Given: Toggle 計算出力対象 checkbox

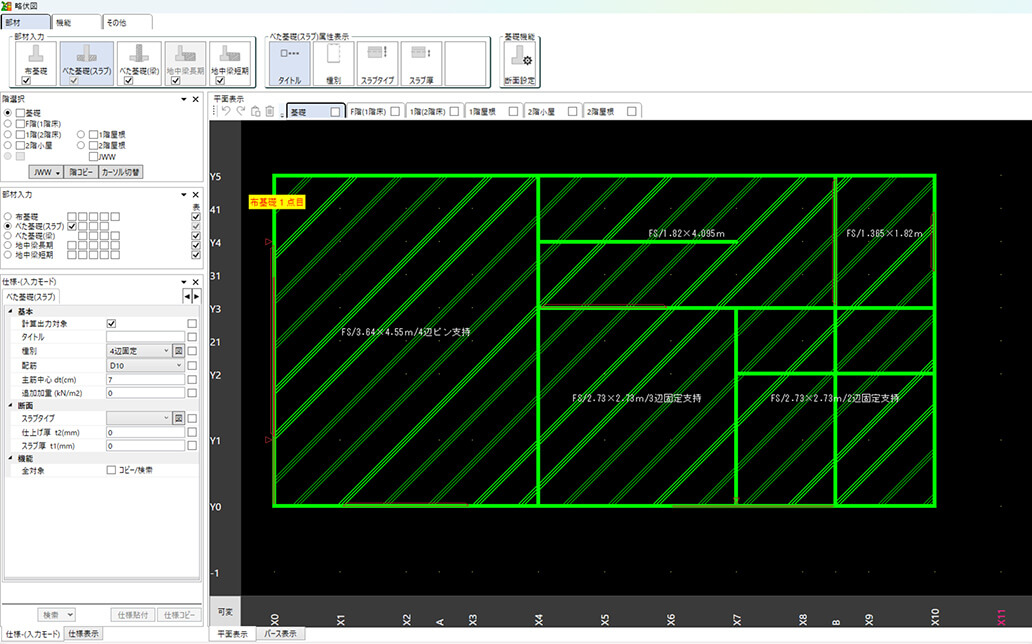Looking at the screenshot, I should [x=111, y=324].
